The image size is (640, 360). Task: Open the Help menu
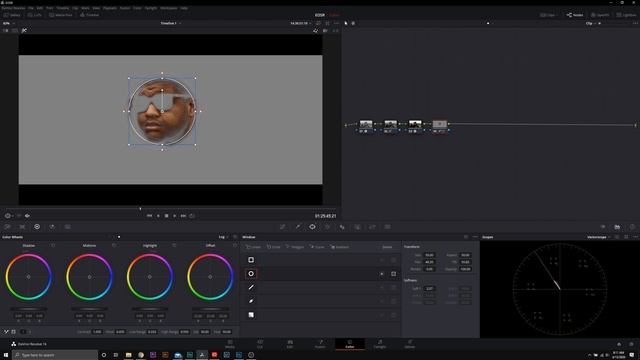click(184, 8)
